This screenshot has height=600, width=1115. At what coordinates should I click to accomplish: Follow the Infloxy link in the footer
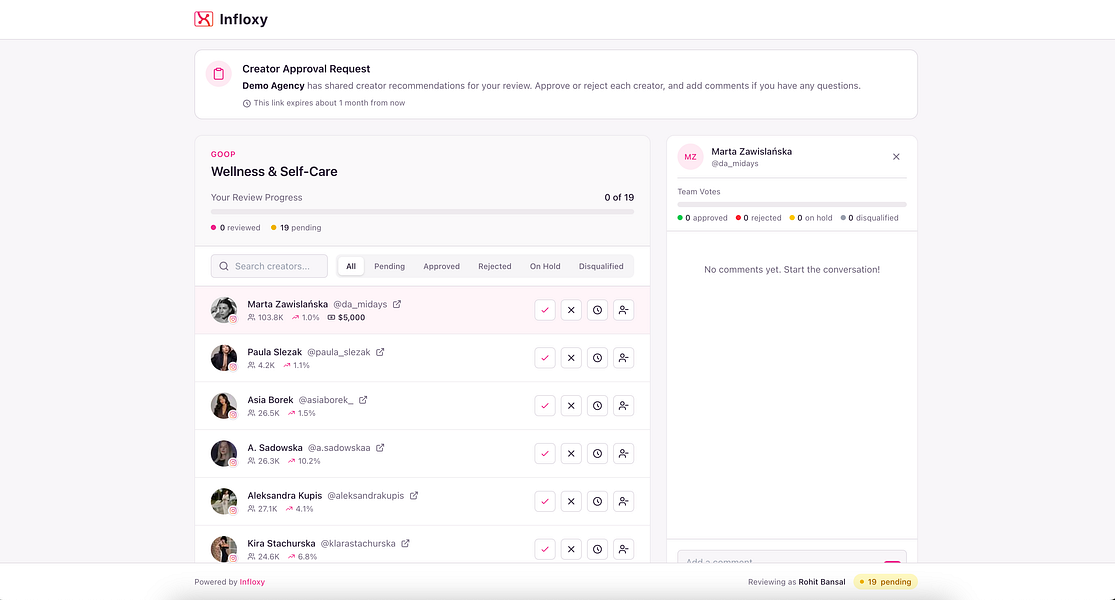pyautogui.click(x=252, y=582)
